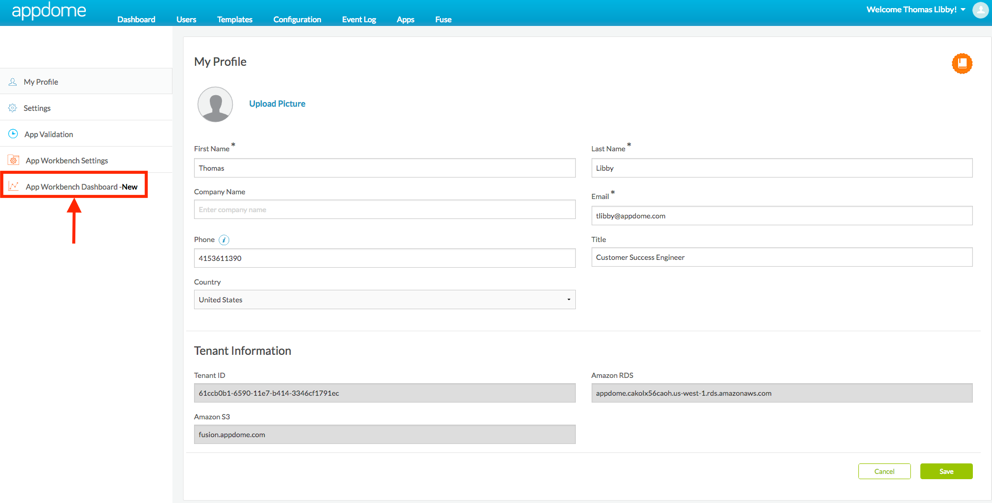Open the Fuse menu
This screenshot has height=503, width=992.
pos(443,20)
